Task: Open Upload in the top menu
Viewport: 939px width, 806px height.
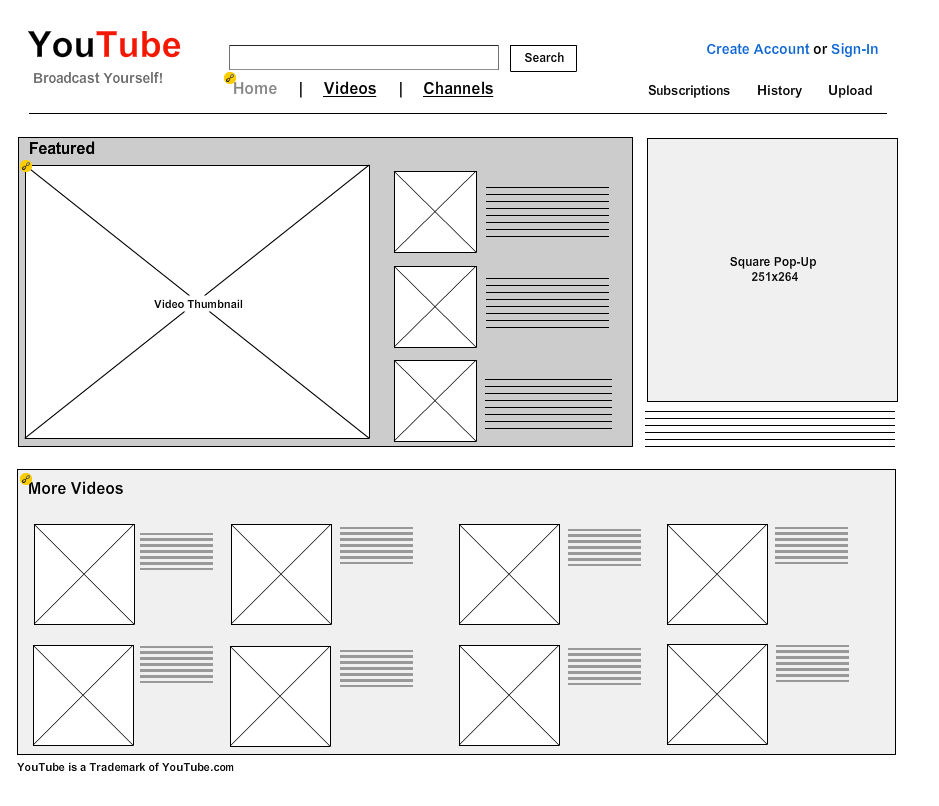Action: tap(850, 90)
